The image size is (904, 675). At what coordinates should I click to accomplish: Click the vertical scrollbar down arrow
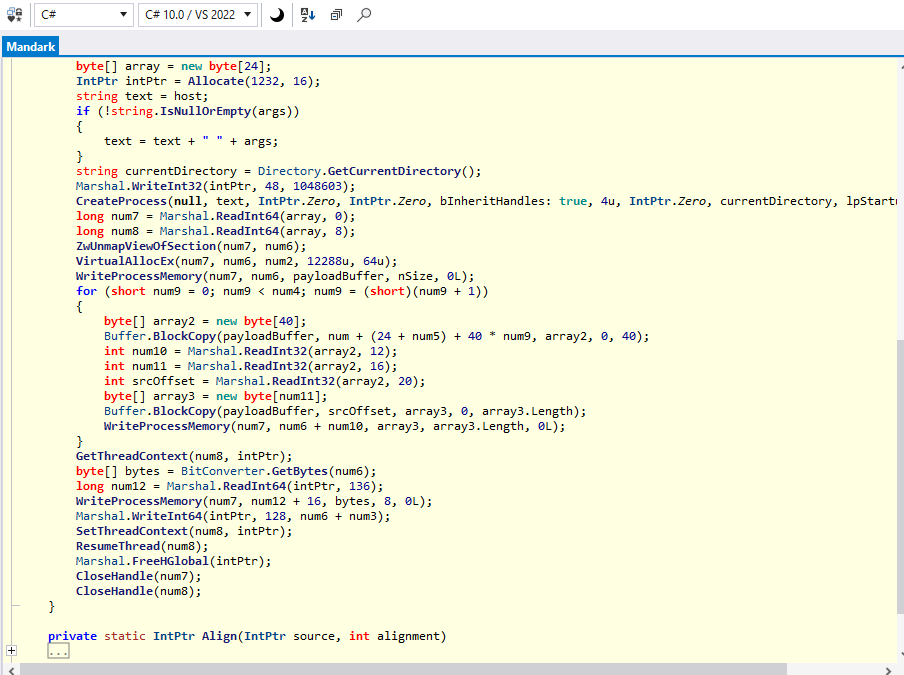[901, 654]
